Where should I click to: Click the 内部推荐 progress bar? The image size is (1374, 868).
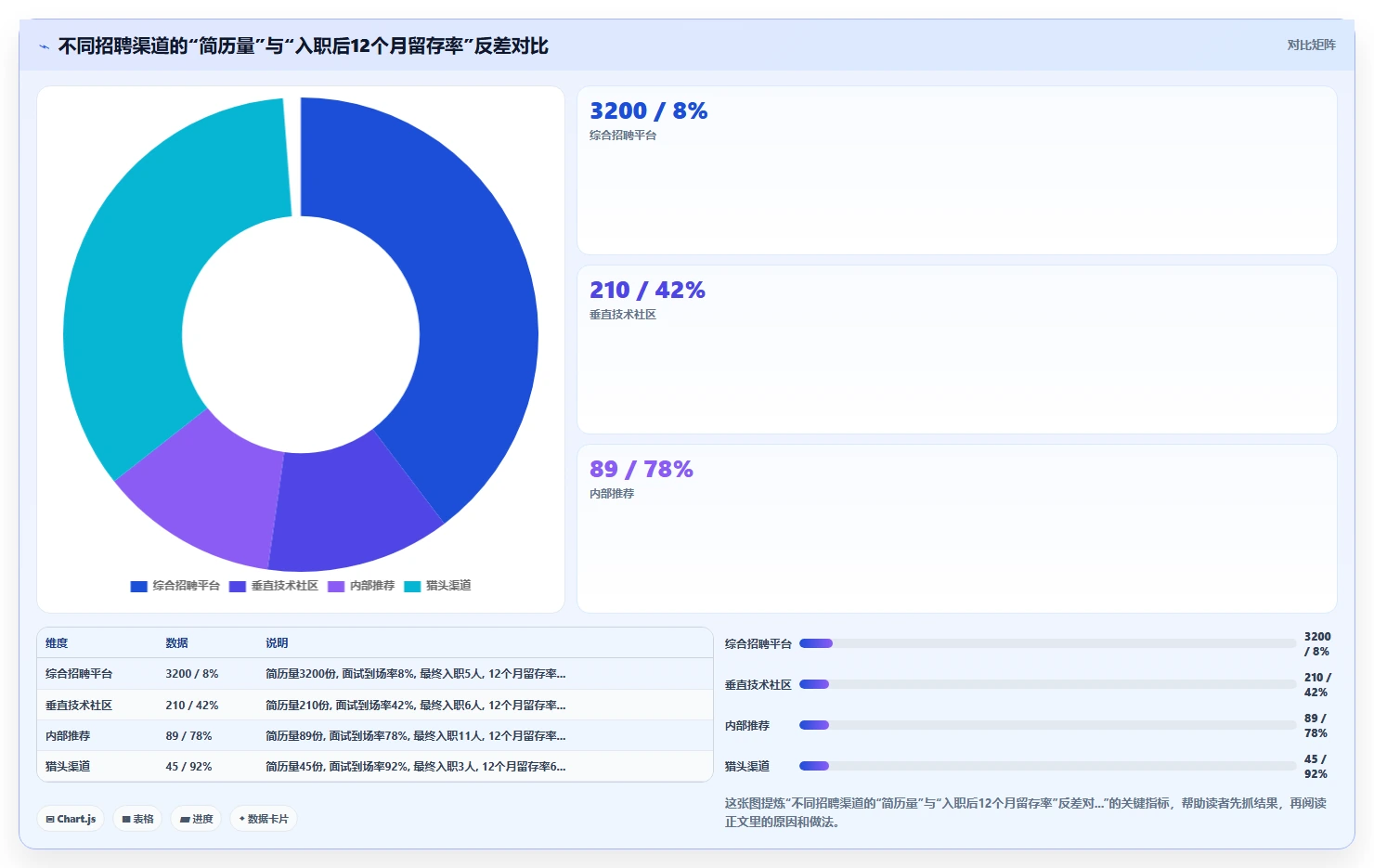[x=1047, y=725]
